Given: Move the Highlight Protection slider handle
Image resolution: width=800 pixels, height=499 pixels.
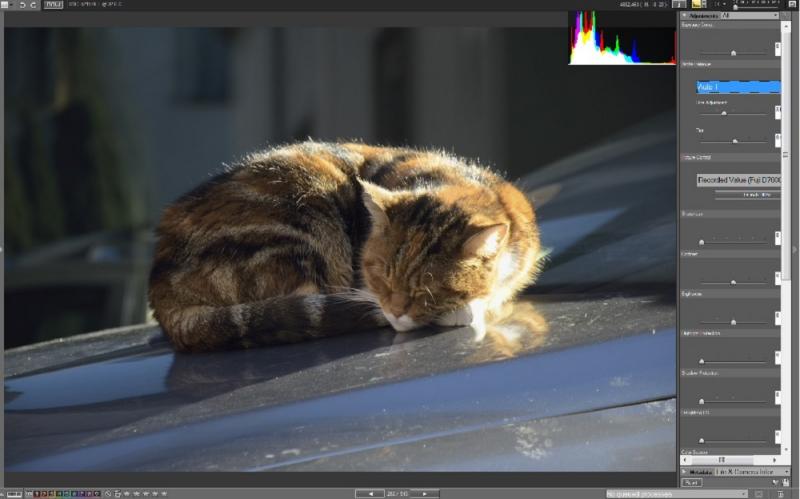Looking at the screenshot, I should (x=701, y=361).
